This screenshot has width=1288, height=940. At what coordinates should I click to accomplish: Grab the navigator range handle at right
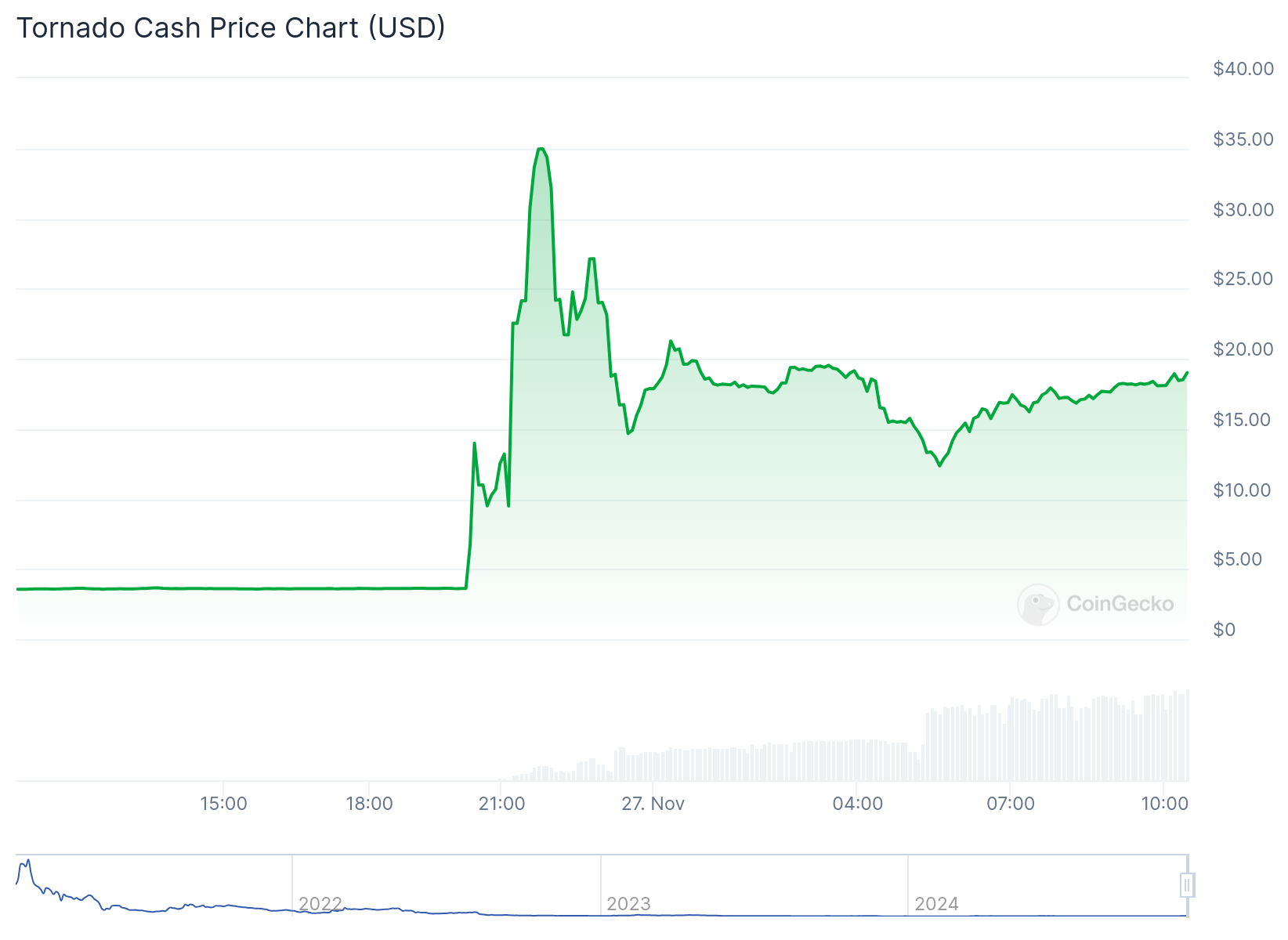click(x=1187, y=885)
